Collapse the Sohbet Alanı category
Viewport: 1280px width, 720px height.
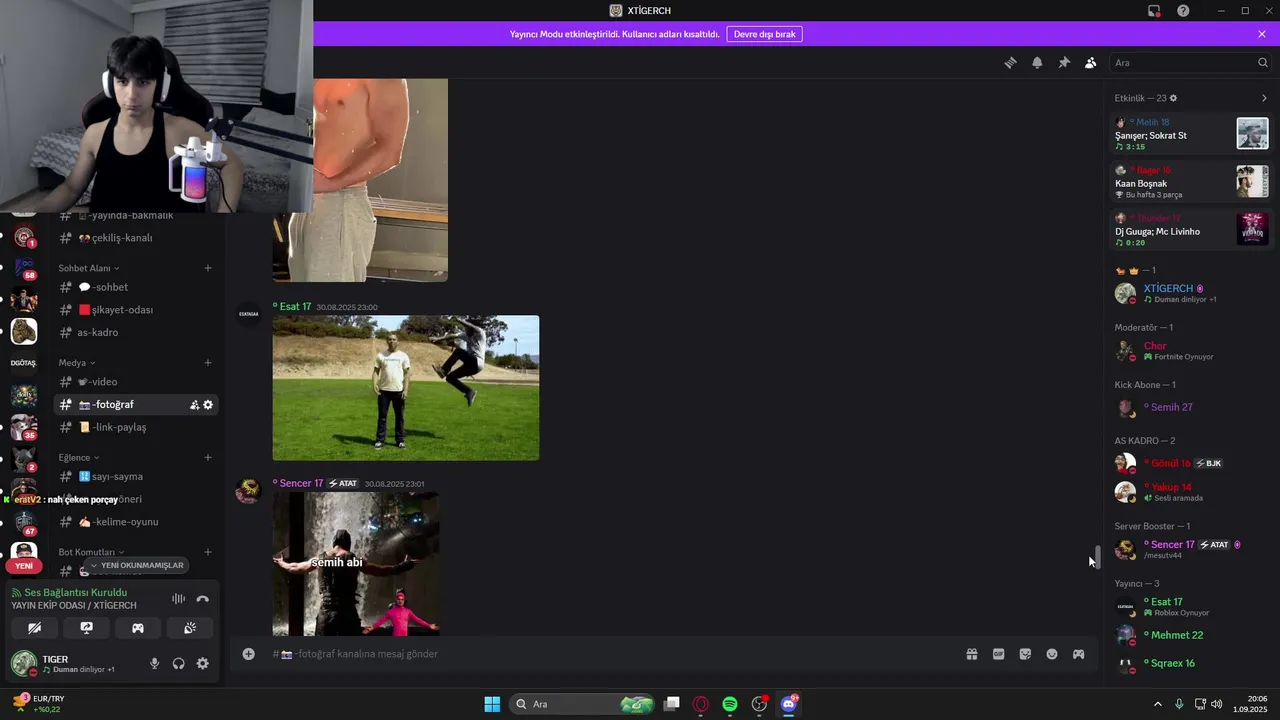coord(88,268)
